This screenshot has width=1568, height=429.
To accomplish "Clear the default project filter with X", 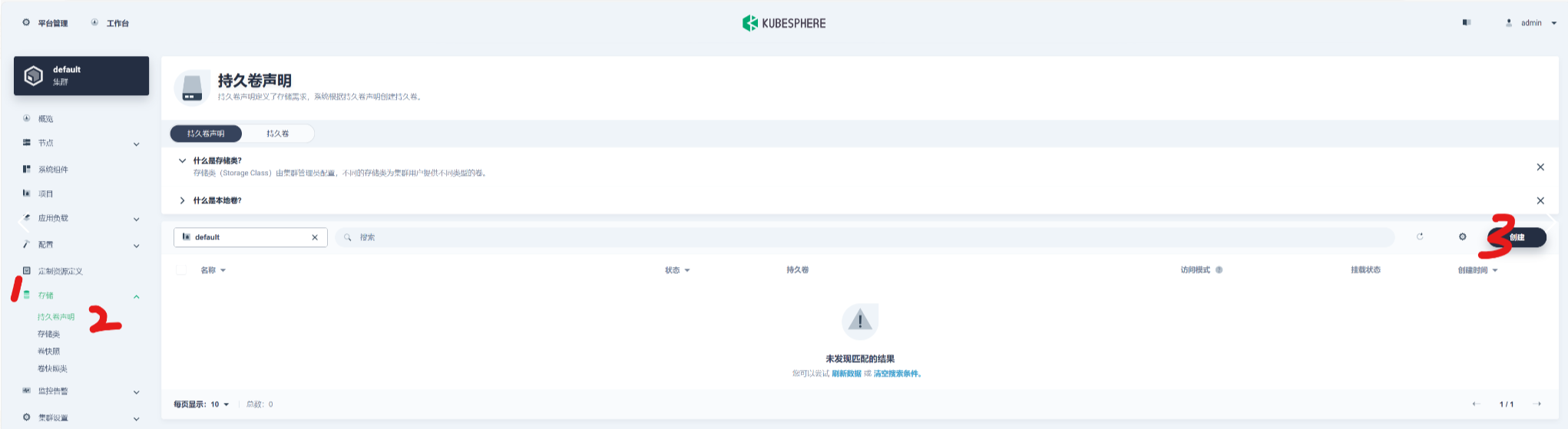I will [315, 238].
